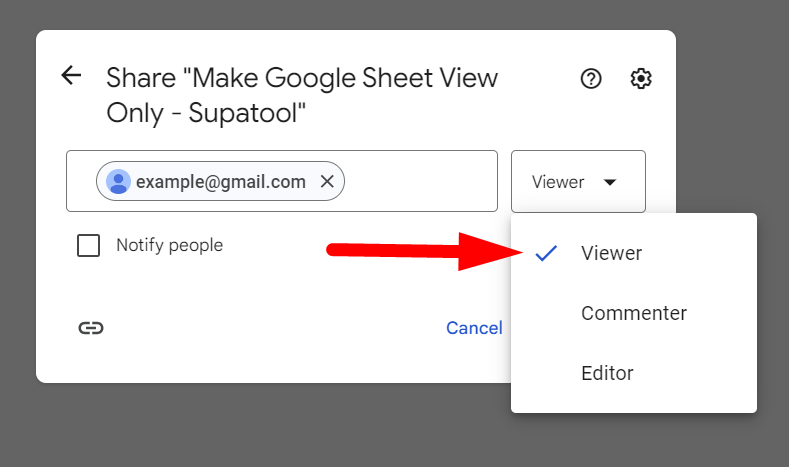This screenshot has height=467, width=789.
Task: Collapse the Viewer role dropdown button
Action: click(x=577, y=182)
